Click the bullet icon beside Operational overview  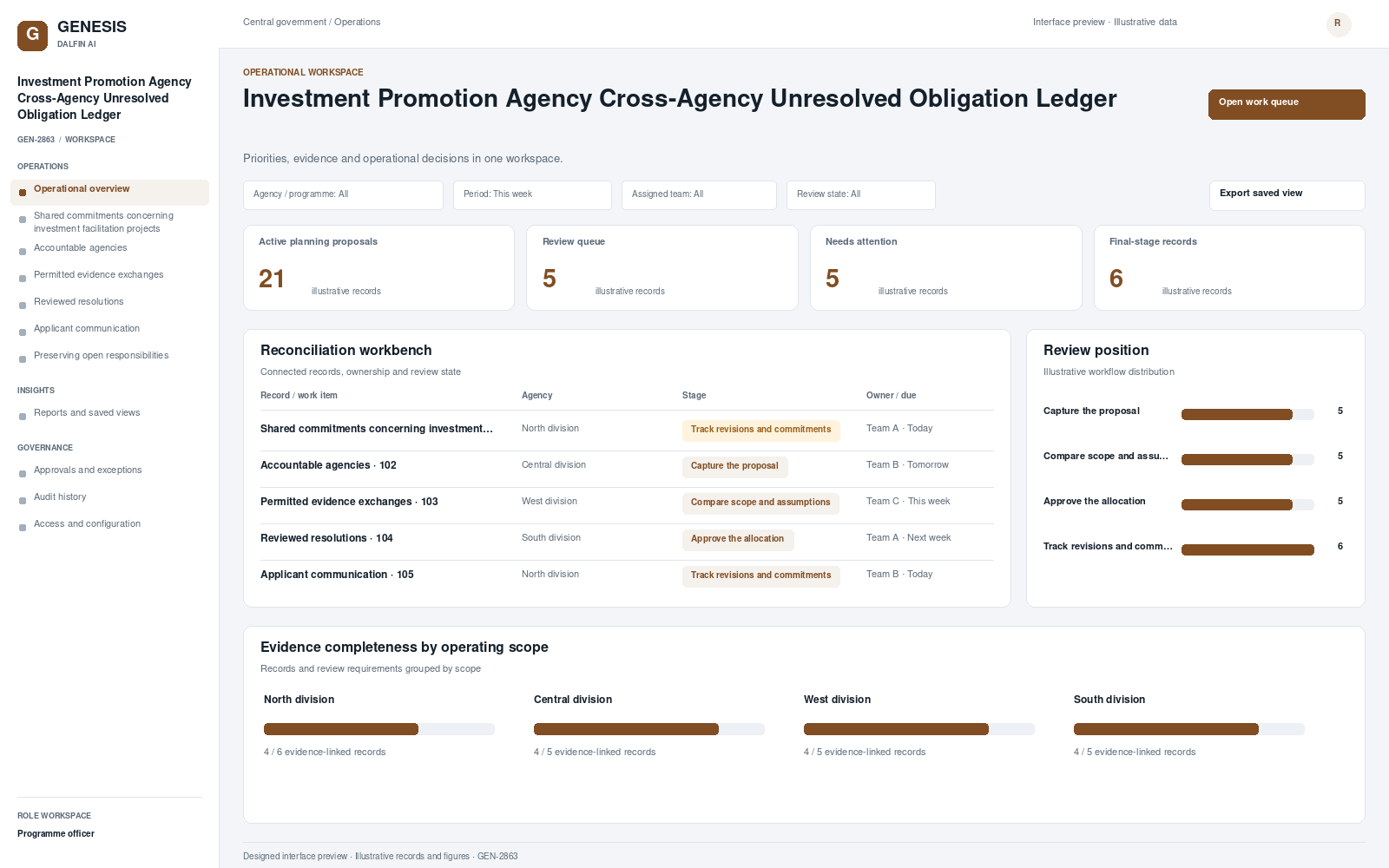click(23, 193)
